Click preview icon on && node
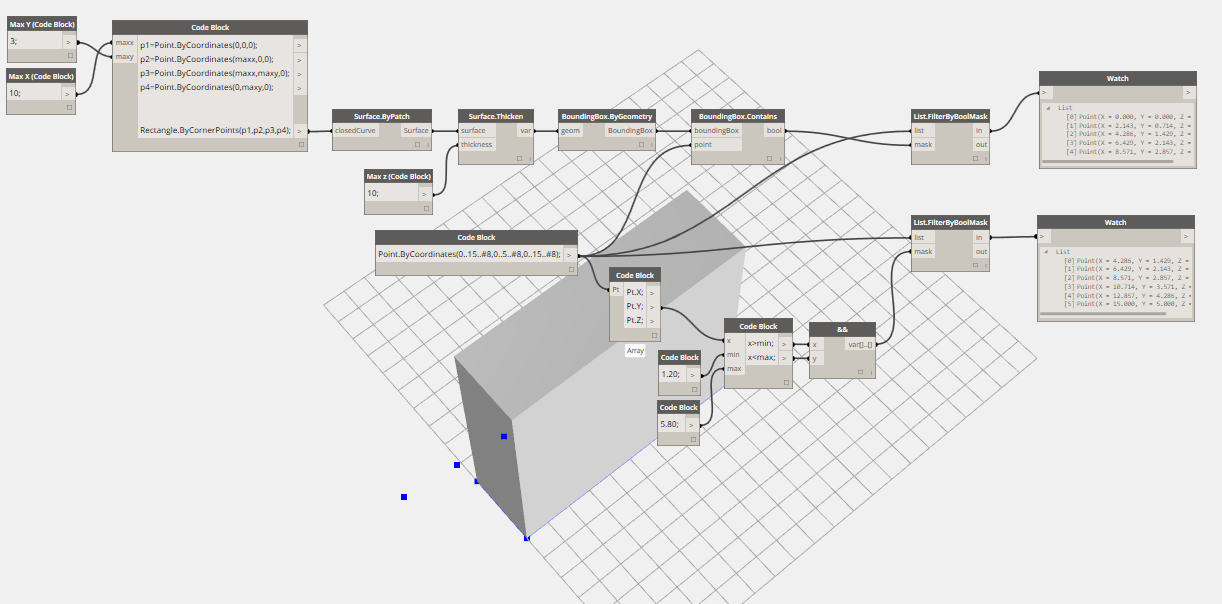Screen dimensions: 1222x604 pos(859,372)
